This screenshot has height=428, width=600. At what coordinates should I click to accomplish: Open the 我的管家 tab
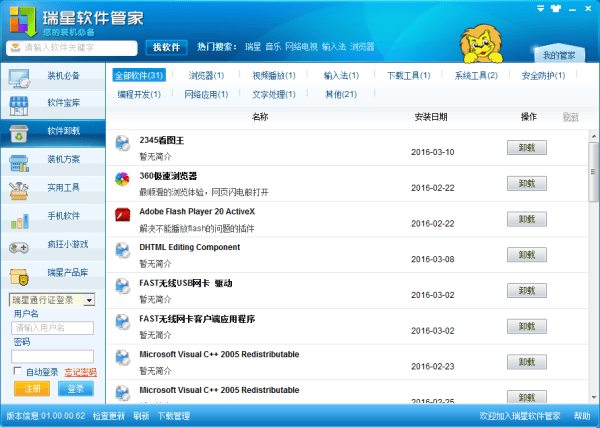pyautogui.click(x=559, y=55)
